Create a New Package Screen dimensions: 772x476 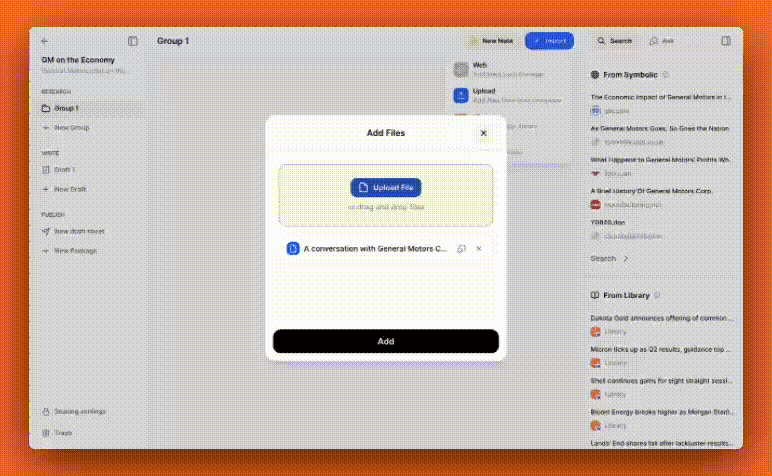(70, 251)
